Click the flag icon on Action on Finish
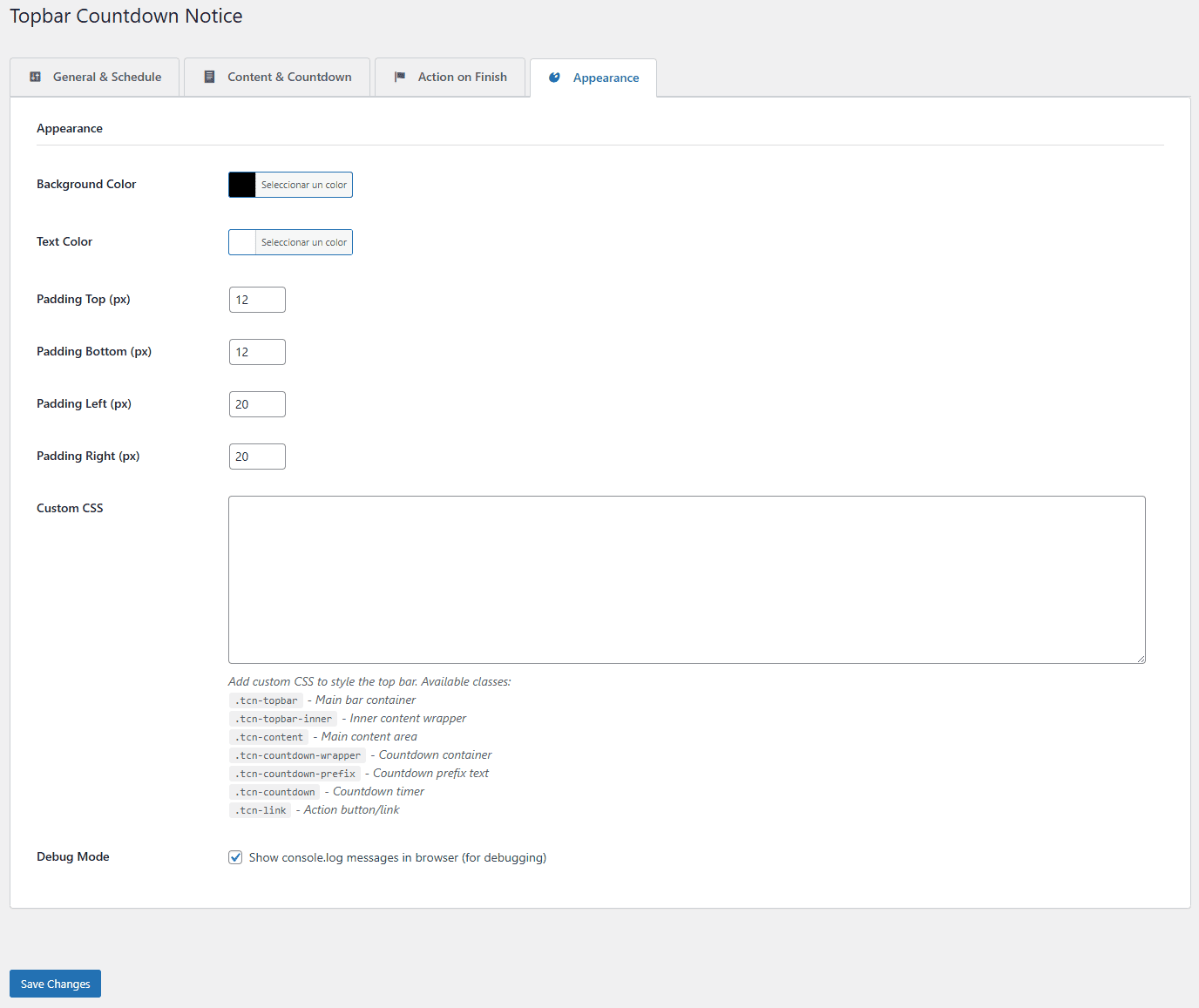 (400, 77)
